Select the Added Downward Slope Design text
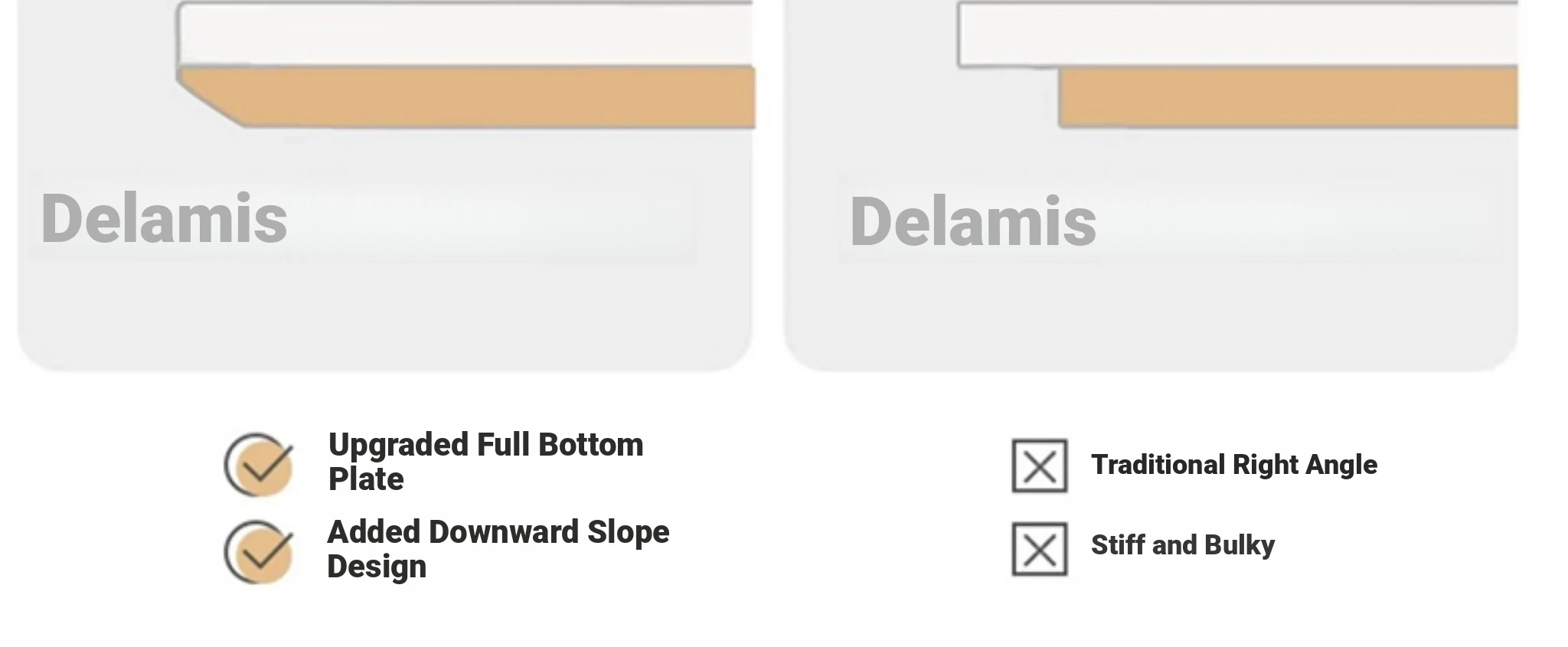The width and height of the screenshot is (1568, 647). pos(498,549)
